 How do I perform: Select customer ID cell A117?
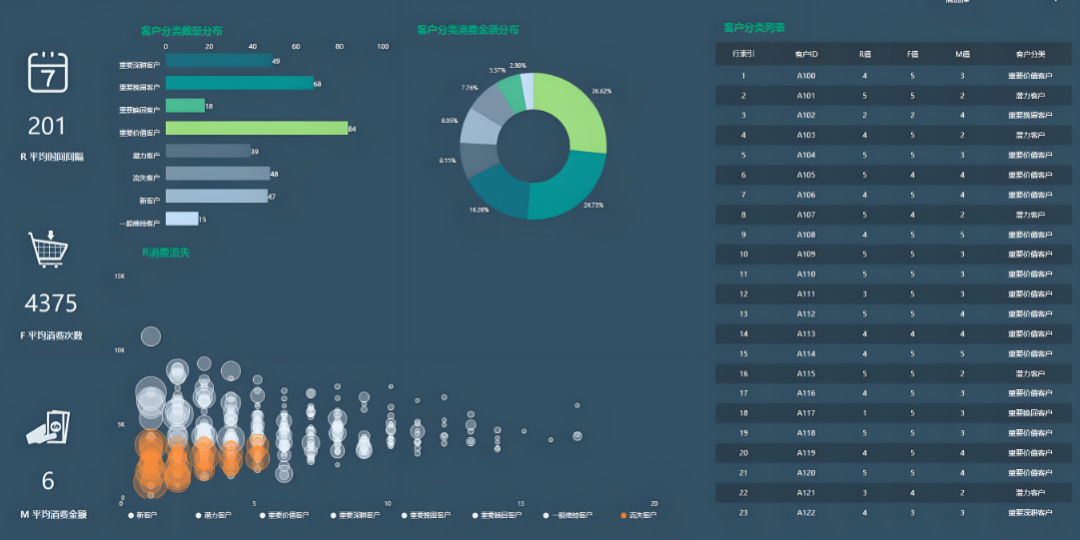pyautogui.click(x=806, y=413)
